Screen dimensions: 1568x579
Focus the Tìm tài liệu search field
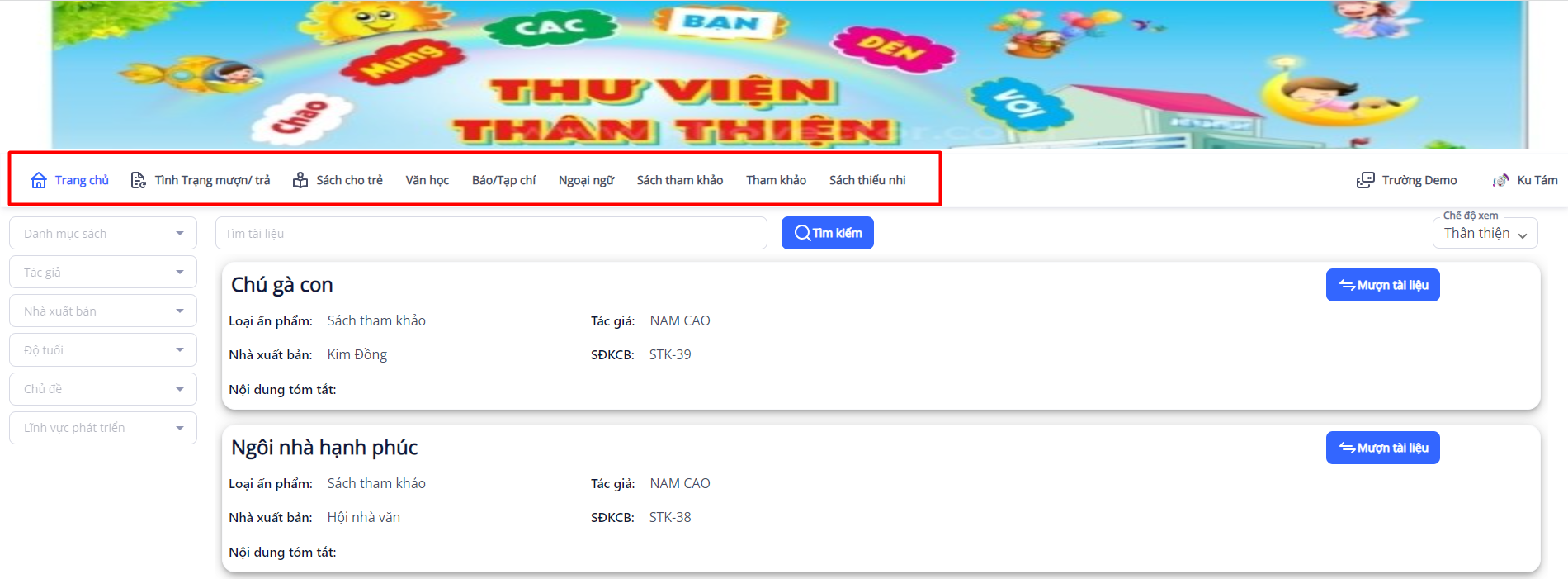coord(491,233)
